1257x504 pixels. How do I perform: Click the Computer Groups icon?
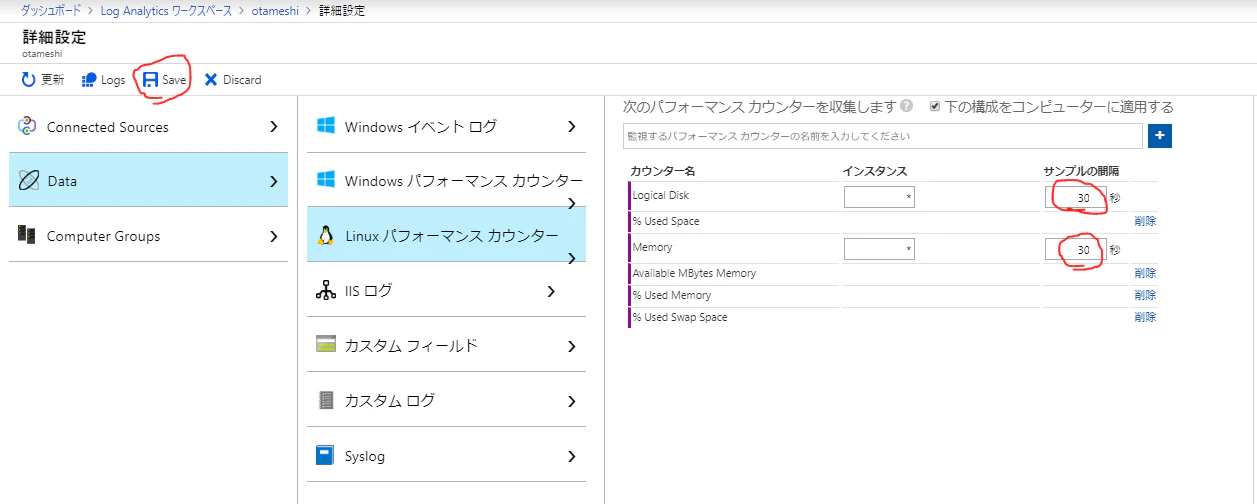click(28, 236)
